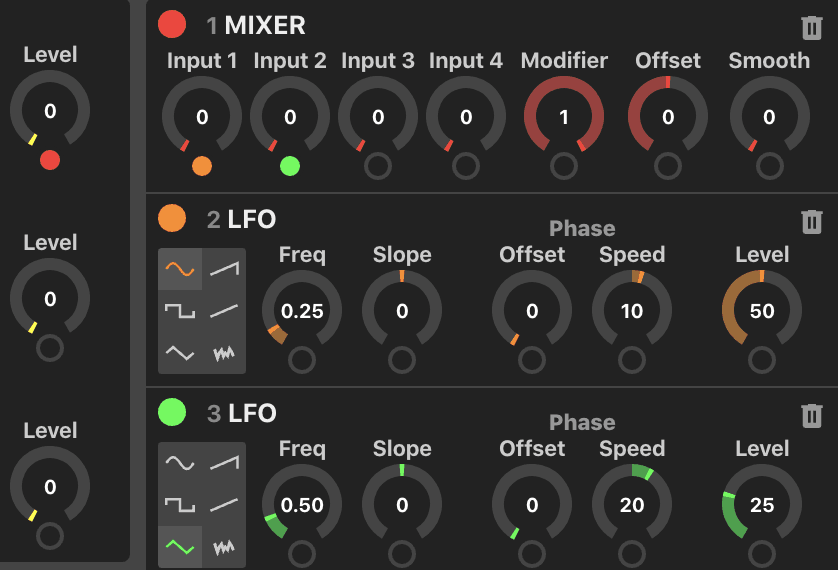This screenshot has height=570, width=838.
Task: Toggle modulation slot under Mixer Input 3
Action: point(378,166)
